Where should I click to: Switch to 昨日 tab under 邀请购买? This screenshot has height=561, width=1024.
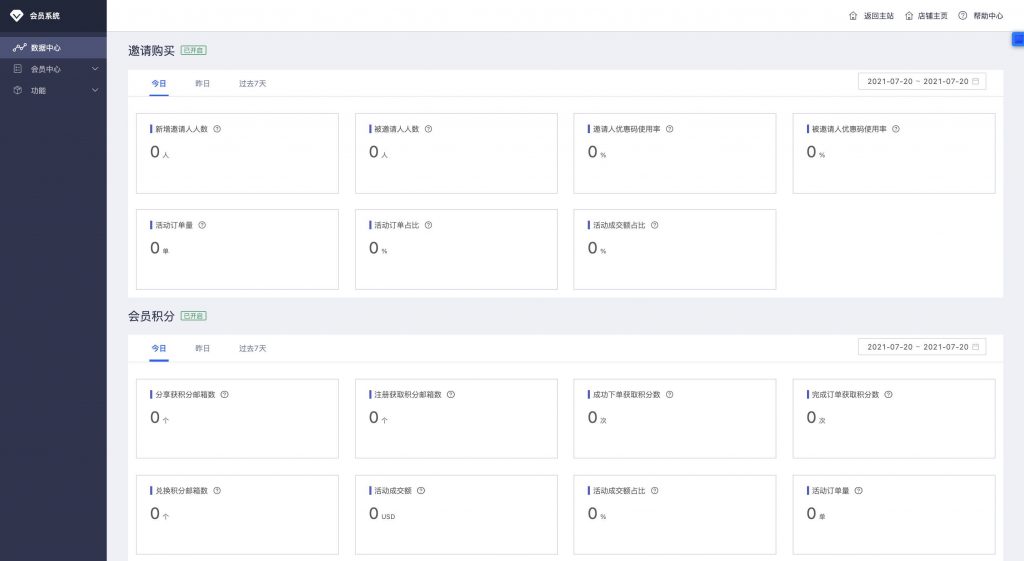point(202,83)
